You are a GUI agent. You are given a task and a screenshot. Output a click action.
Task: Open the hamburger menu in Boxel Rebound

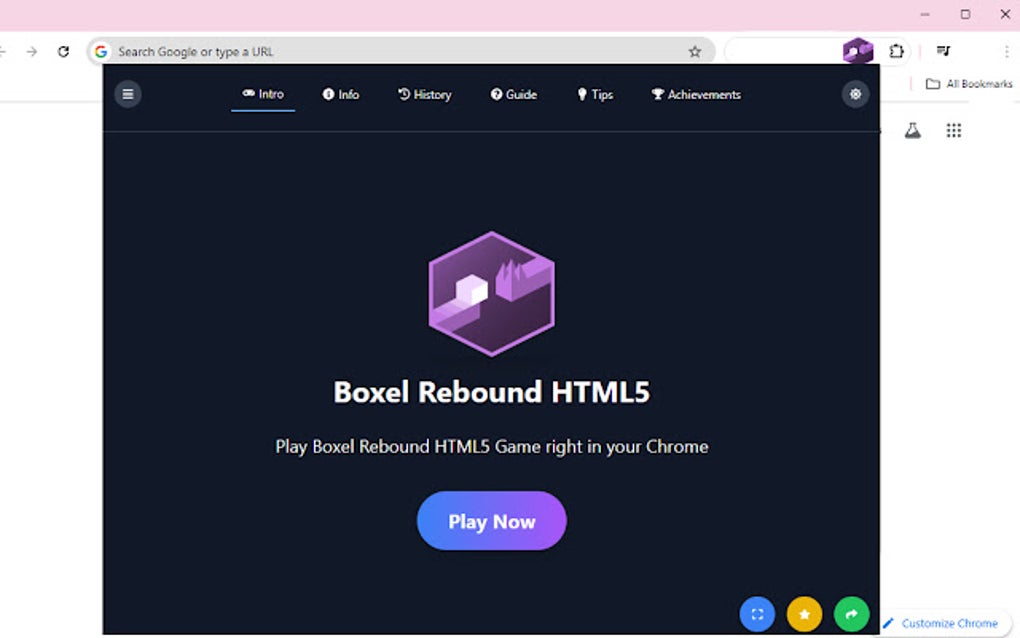128,94
